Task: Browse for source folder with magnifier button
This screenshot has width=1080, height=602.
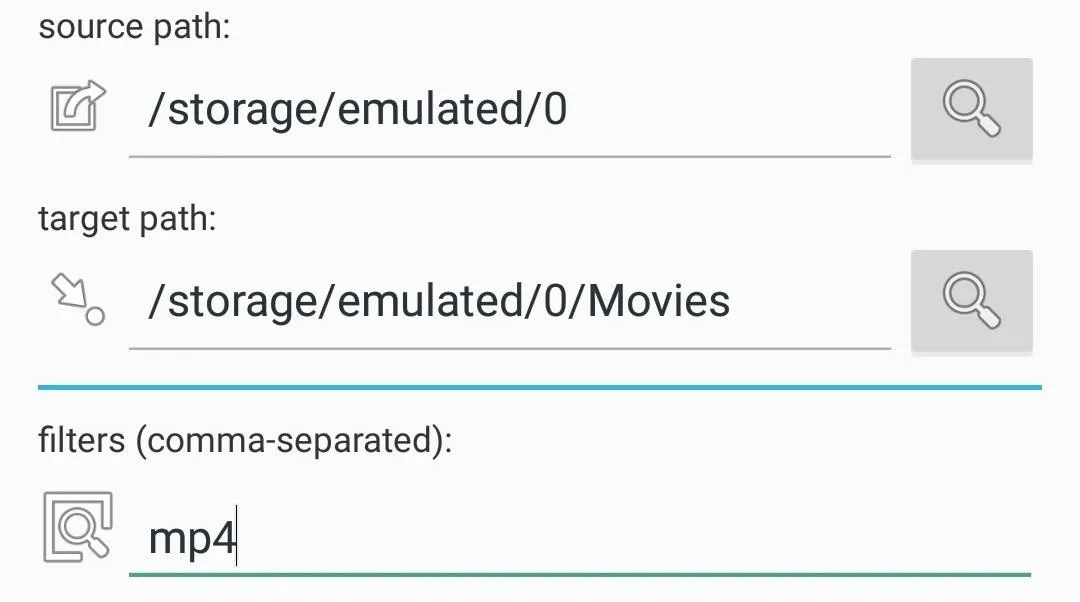Action: [x=971, y=109]
